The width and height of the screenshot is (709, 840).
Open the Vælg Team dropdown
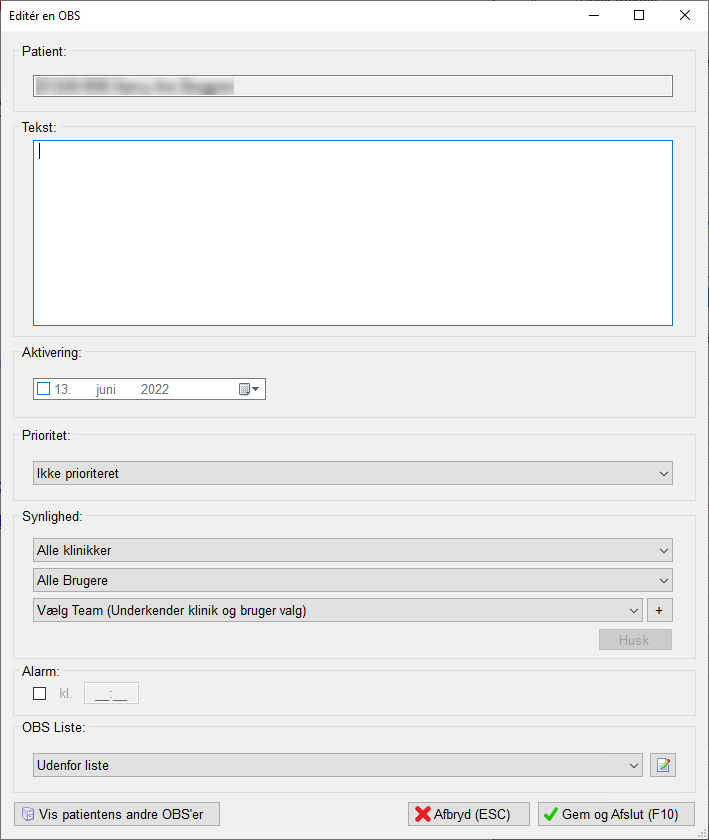pyautogui.click(x=338, y=610)
